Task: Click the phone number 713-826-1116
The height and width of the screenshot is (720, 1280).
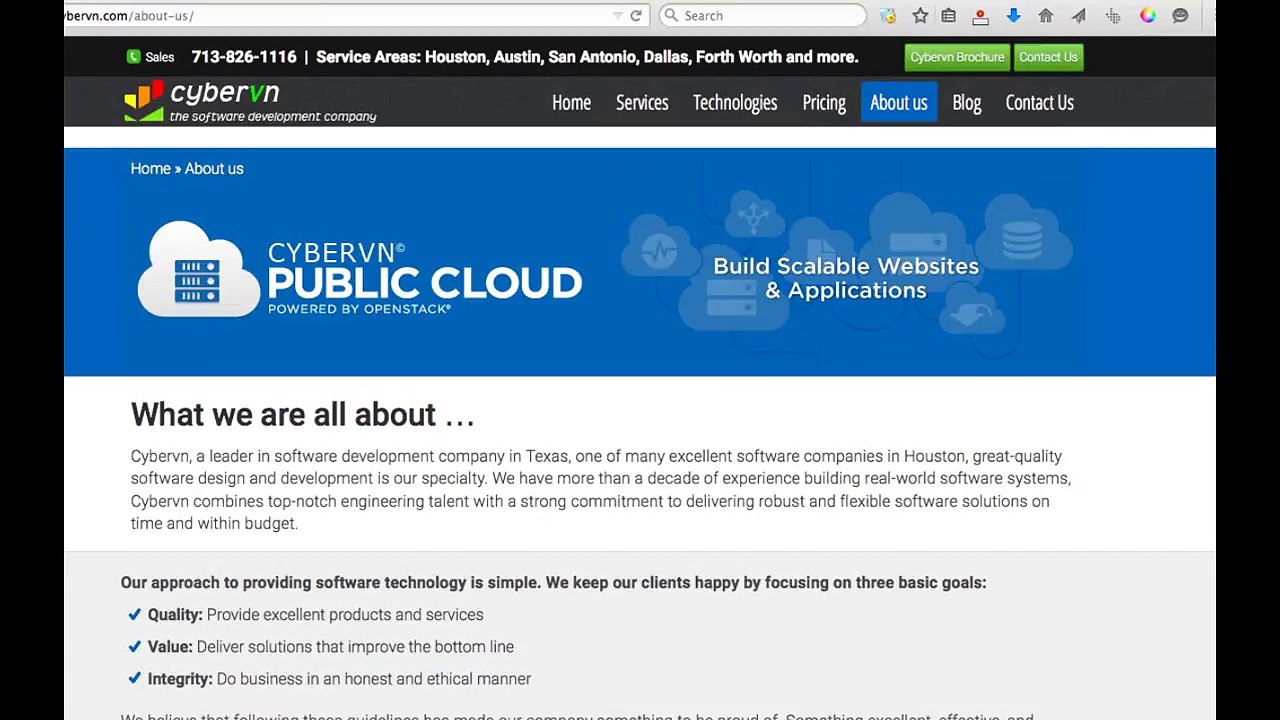Action: tap(244, 57)
